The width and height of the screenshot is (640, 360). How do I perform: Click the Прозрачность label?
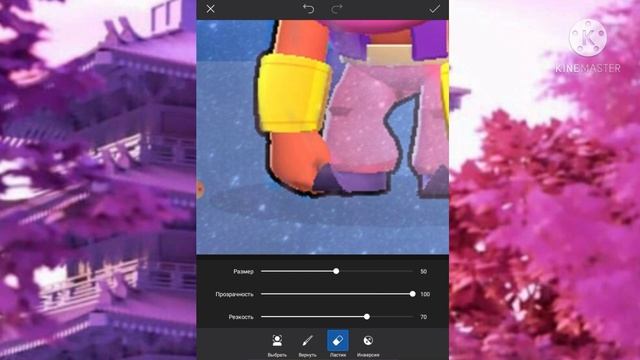tap(234, 294)
